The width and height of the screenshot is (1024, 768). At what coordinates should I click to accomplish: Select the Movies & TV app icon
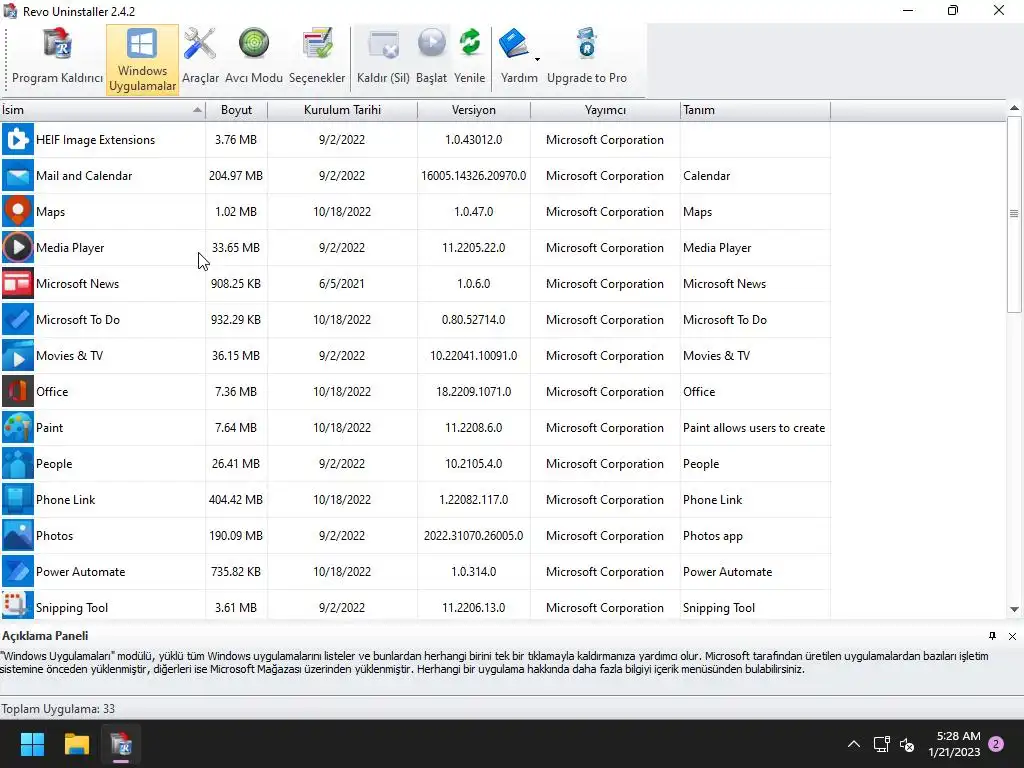tap(18, 355)
